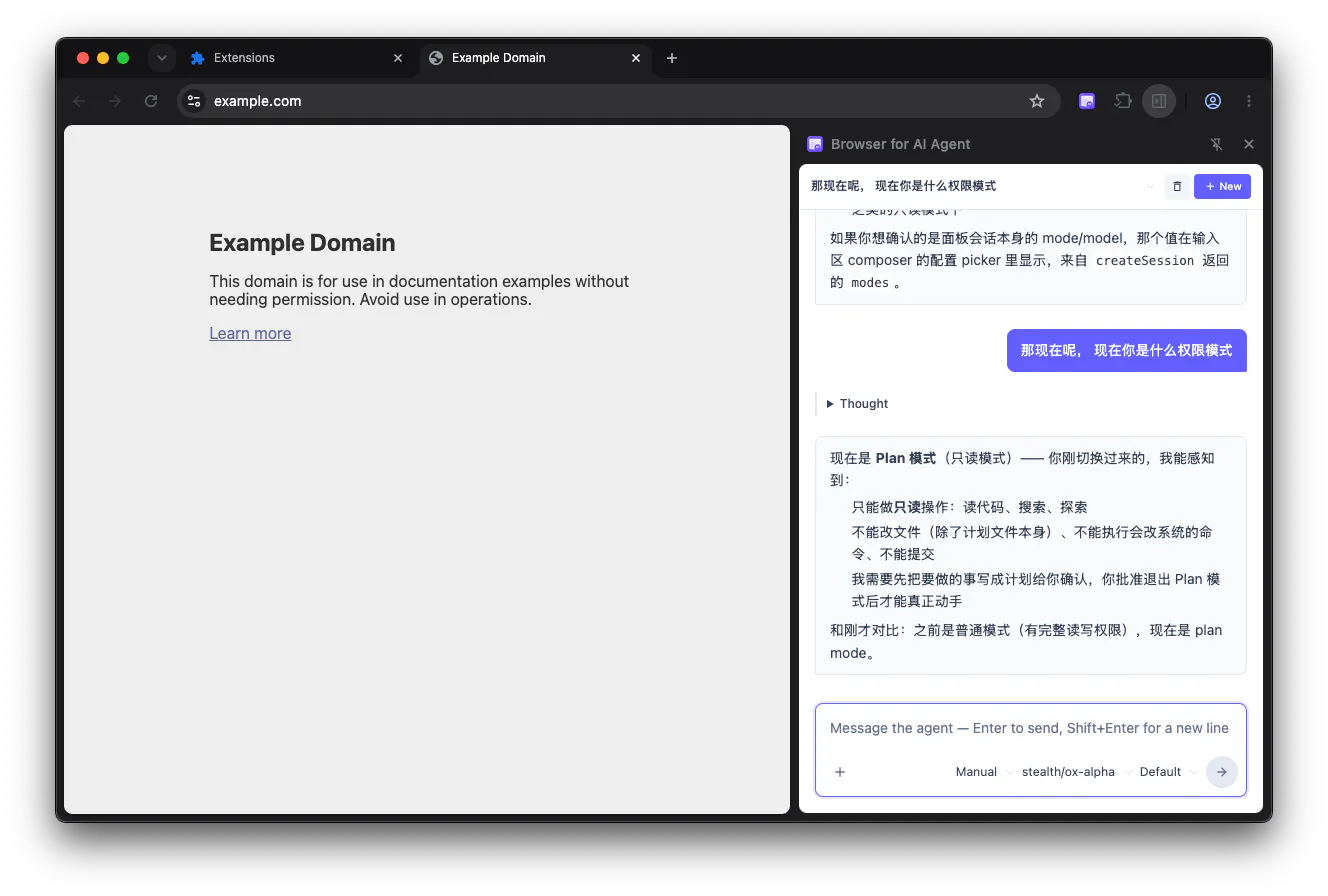
Task: Click the Browser for AI Agent panel title
Action: click(900, 144)
